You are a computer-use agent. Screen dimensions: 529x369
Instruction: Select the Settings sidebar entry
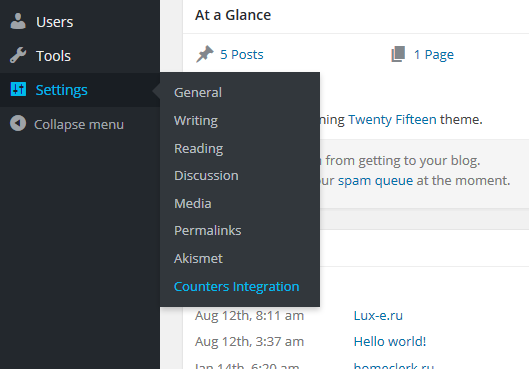80,90
